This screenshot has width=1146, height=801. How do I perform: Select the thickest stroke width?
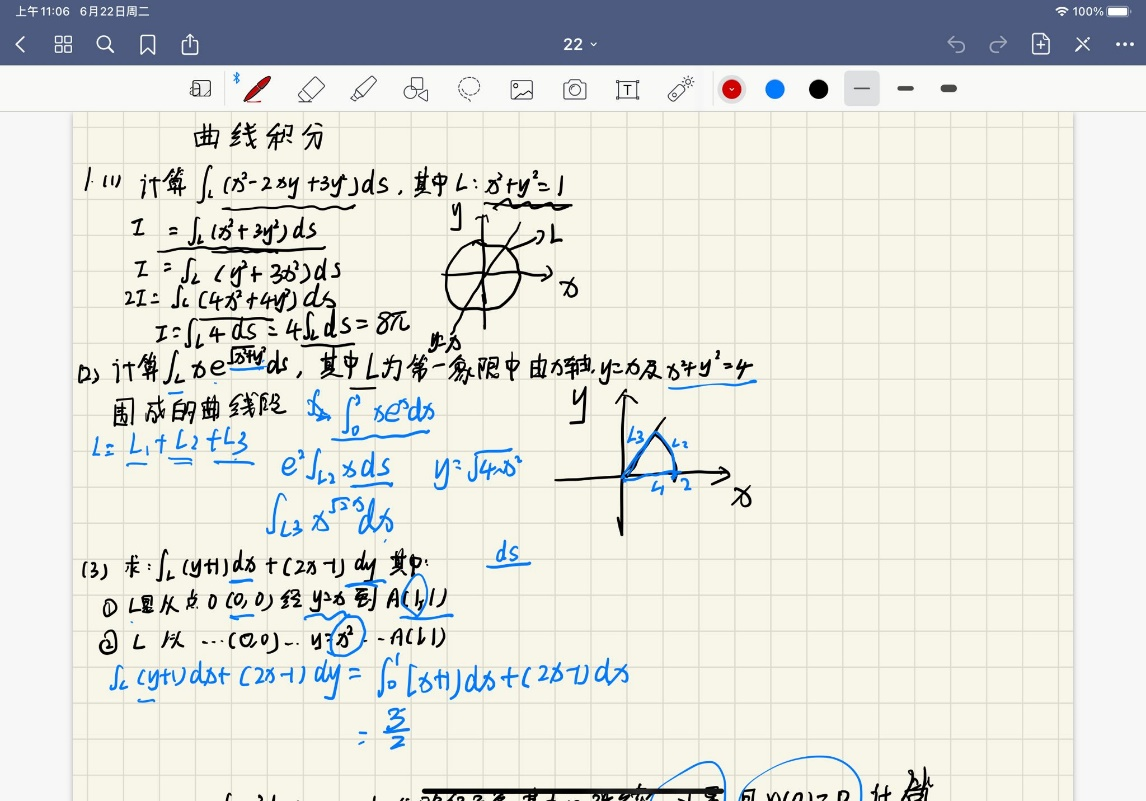[x=949, y=89]
